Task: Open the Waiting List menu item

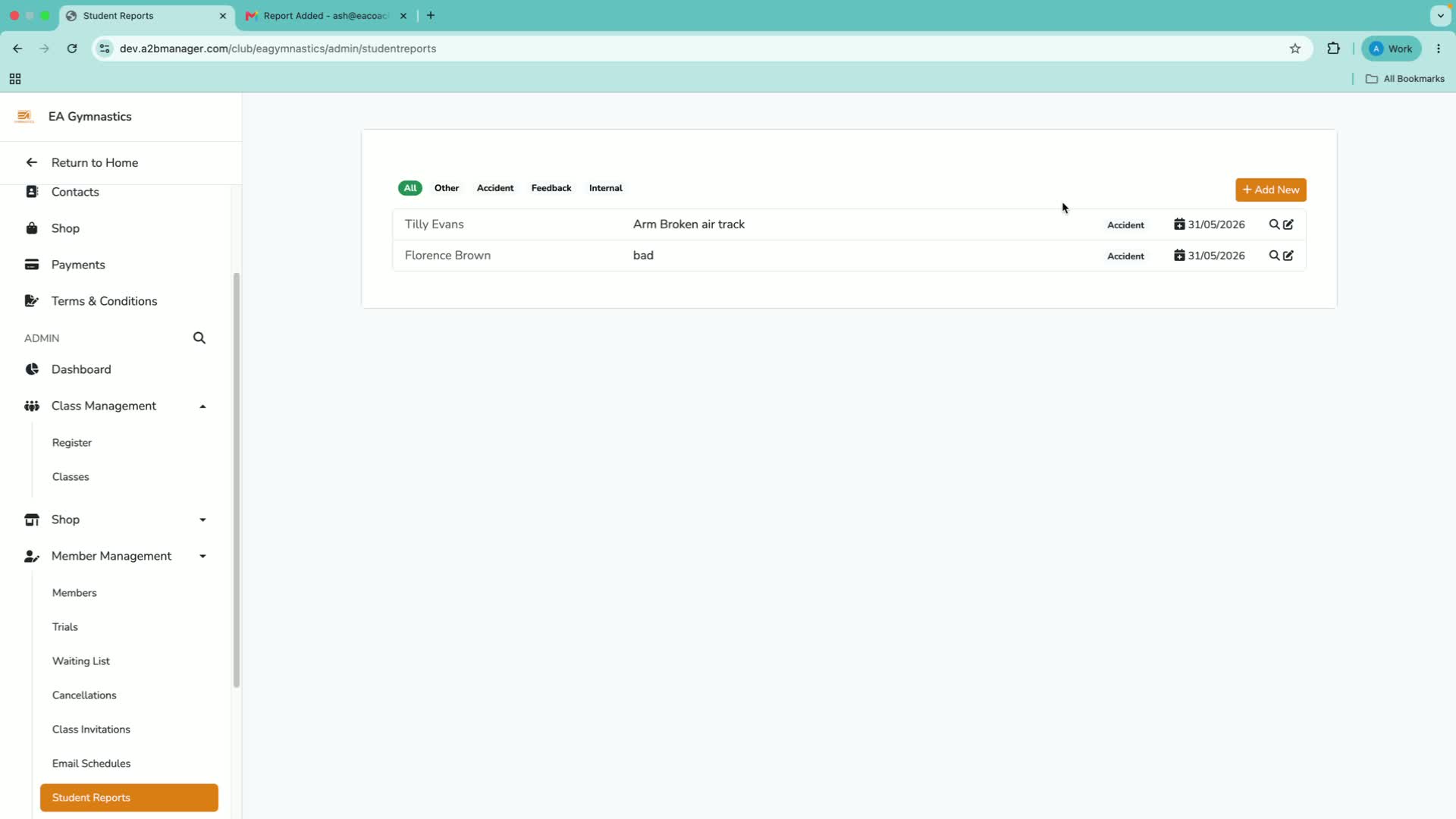Action: point(81,661)
